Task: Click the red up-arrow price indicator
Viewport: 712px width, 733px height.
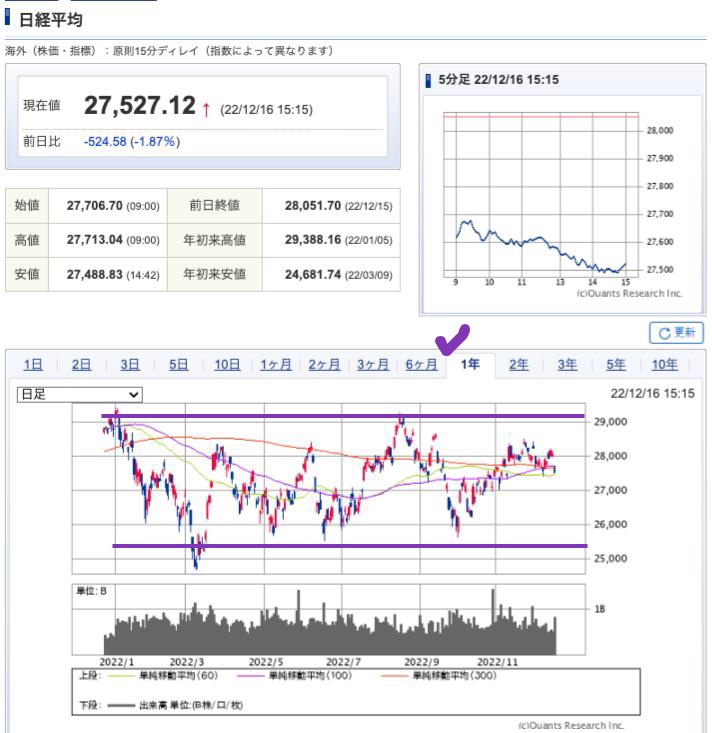Action: 206,110
